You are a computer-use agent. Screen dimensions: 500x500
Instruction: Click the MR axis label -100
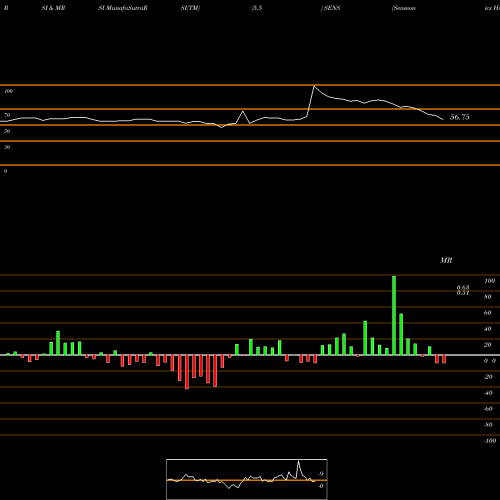coord(490,441)
